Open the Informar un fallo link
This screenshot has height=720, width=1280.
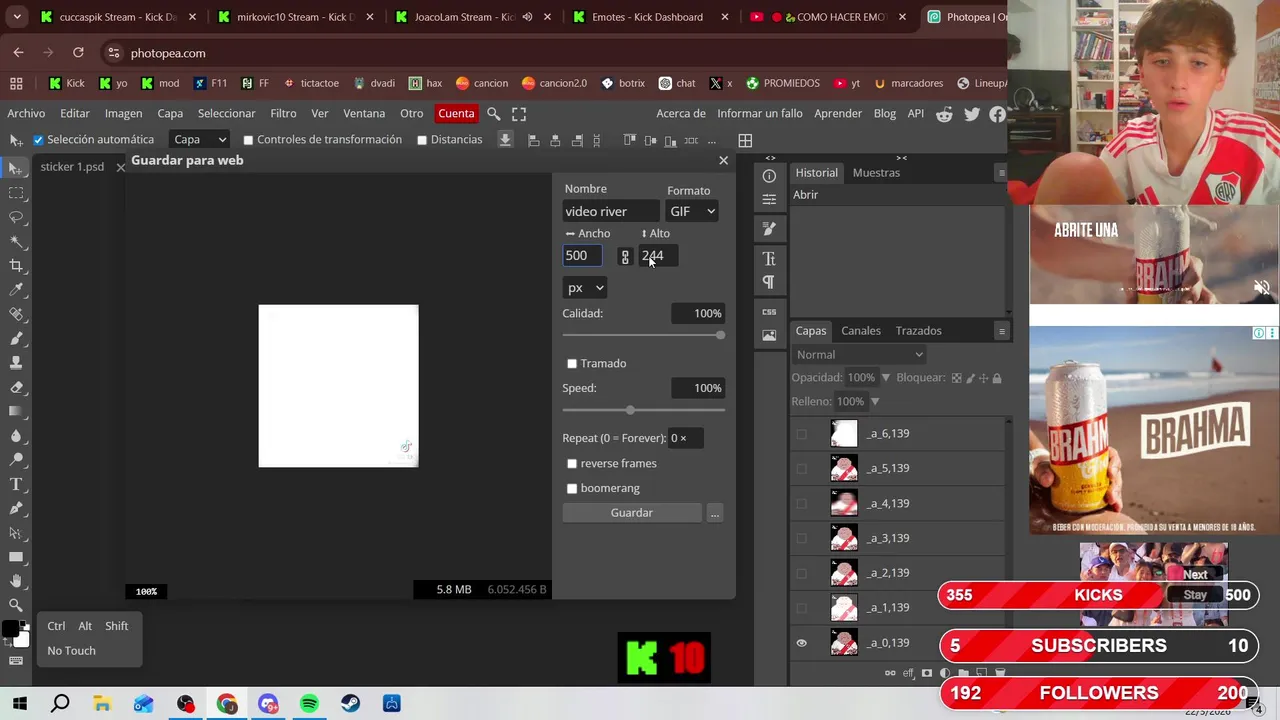pos(760,114)
